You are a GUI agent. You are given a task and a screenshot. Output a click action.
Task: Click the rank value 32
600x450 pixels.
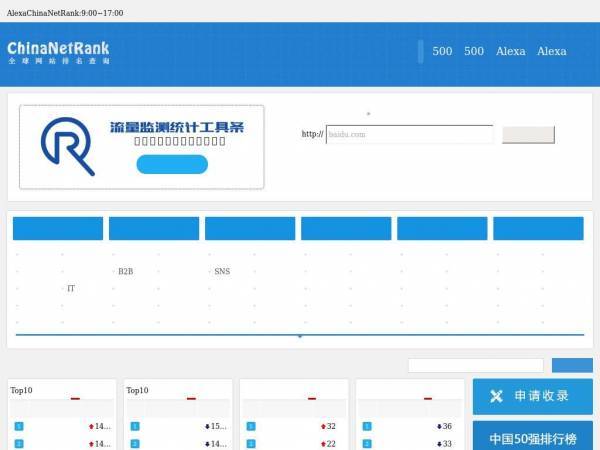click(331, 426)
